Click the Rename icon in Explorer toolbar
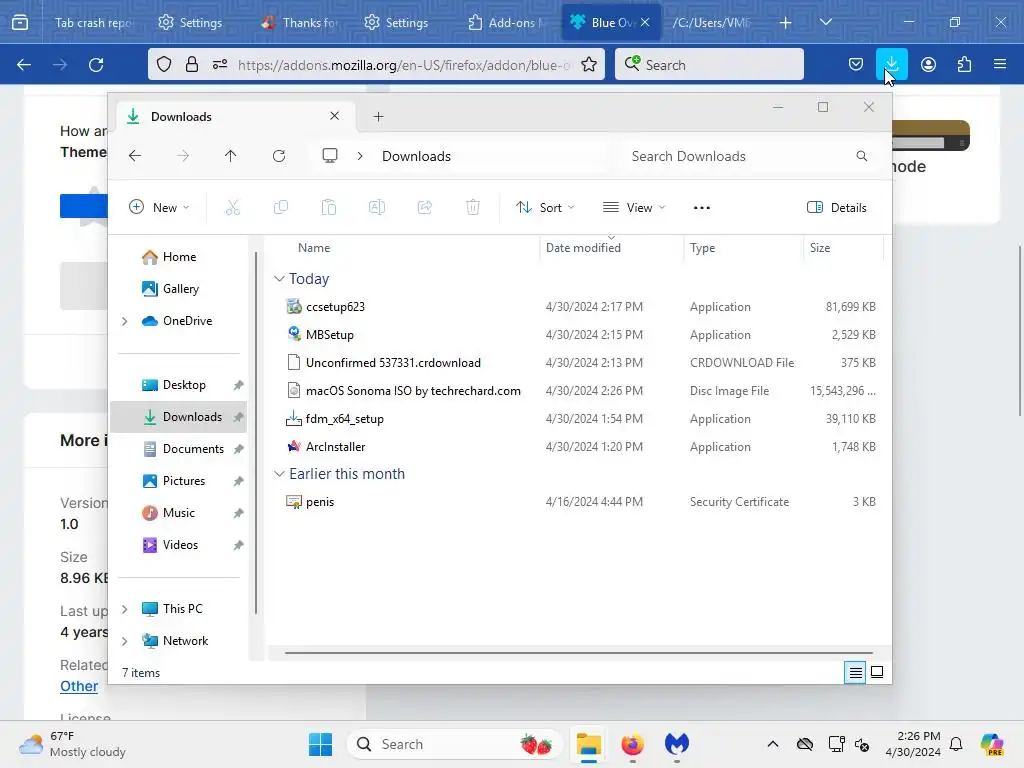Viewport: 1024px width, 768px height. [377, 208]
